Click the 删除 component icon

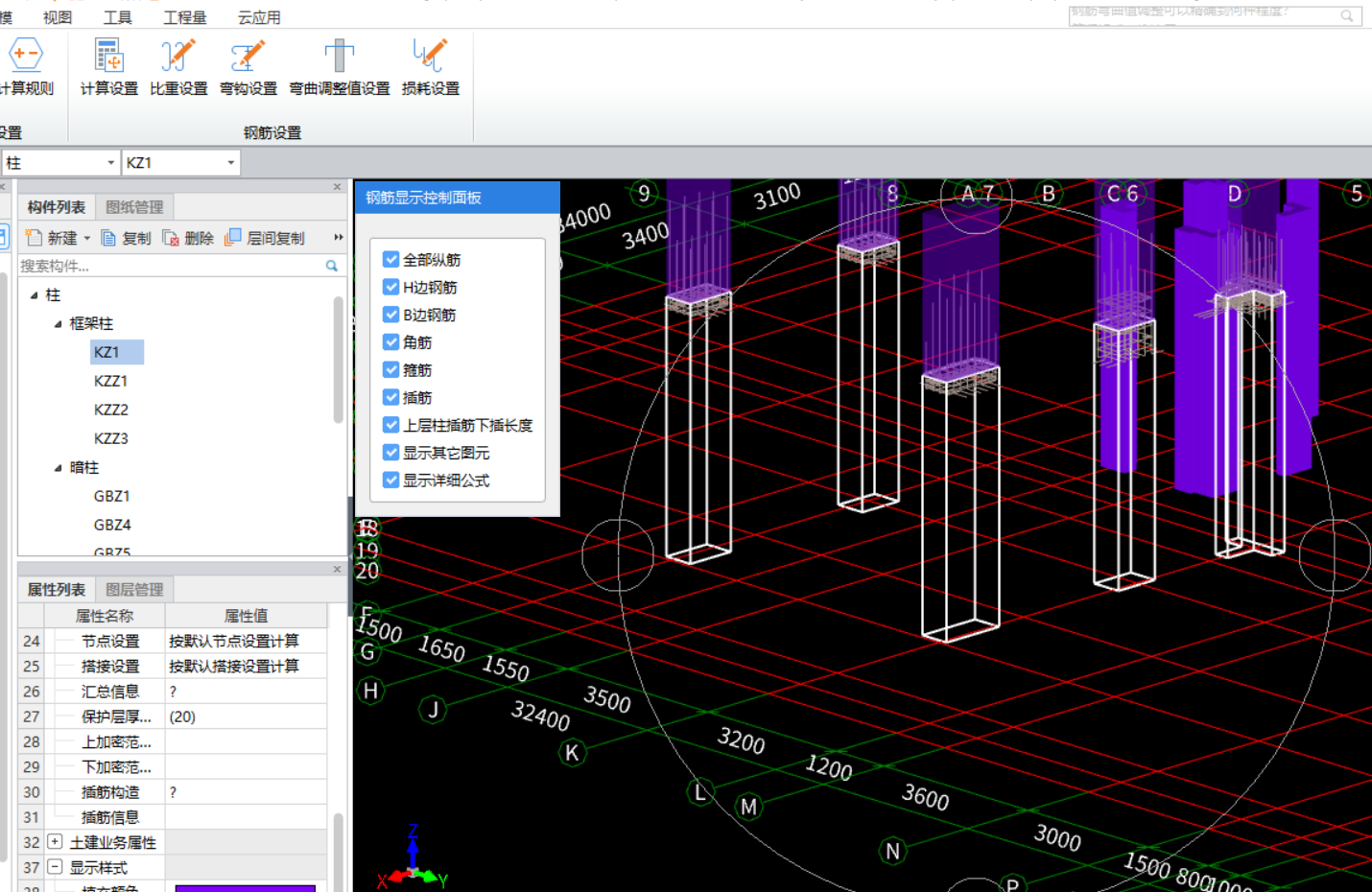[171, 238]
